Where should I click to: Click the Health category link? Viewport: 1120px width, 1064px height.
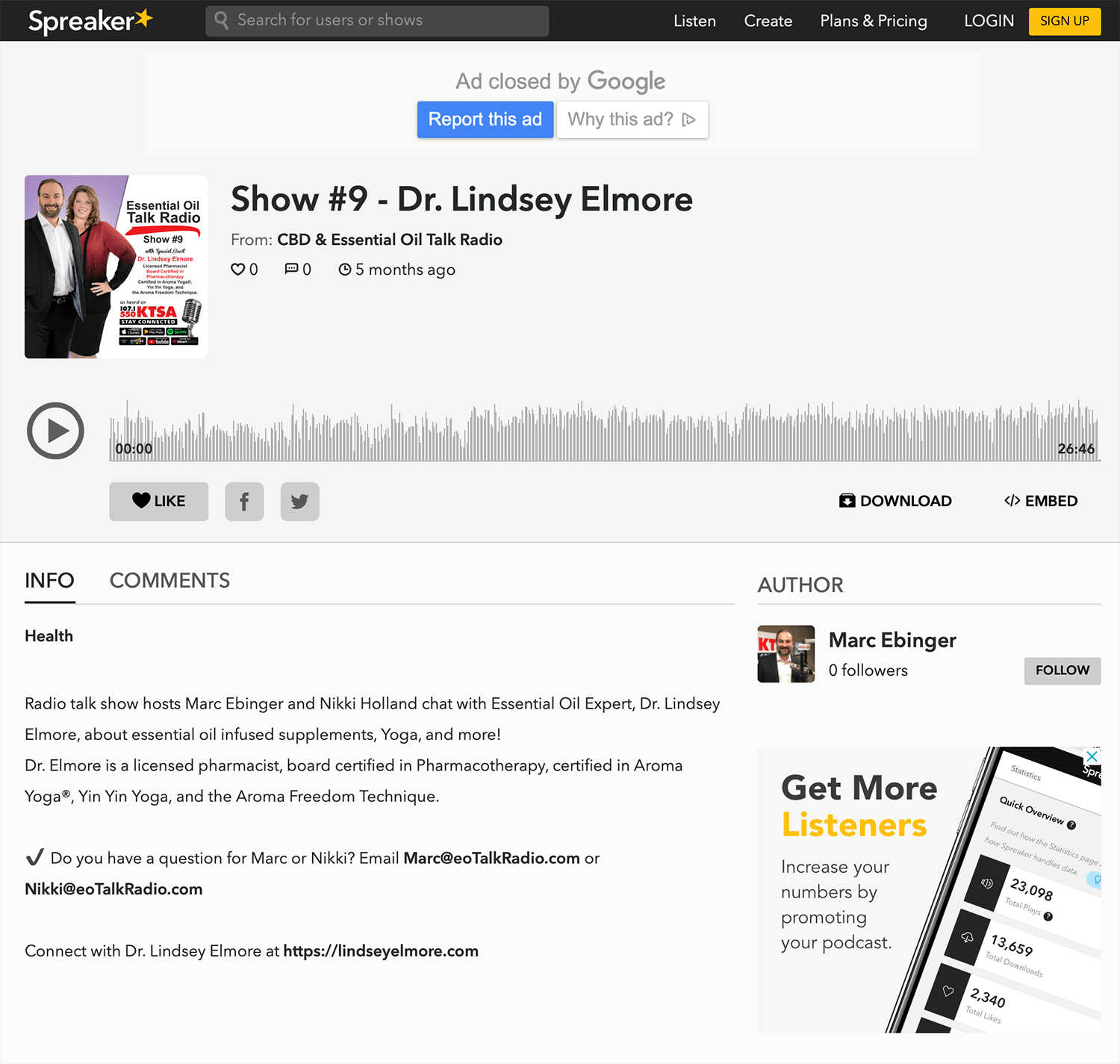49,636
